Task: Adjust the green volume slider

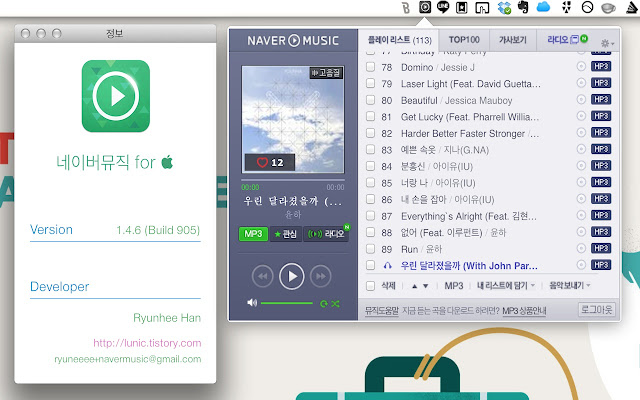Action: [x=287, y=303]
